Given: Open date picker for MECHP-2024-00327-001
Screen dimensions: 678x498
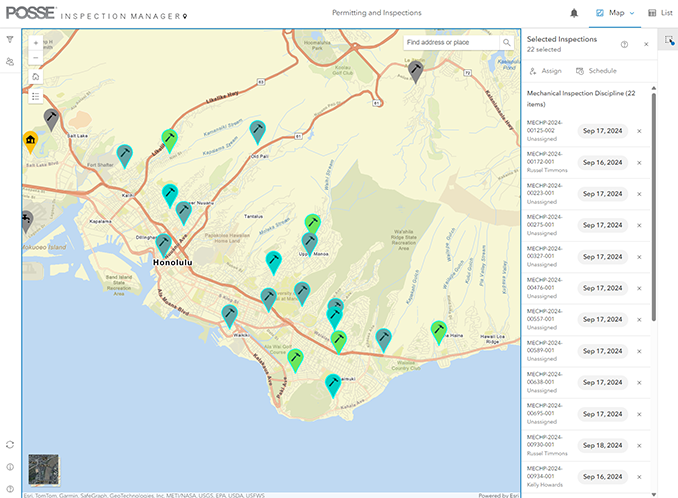Looking at the screenshot, I should (x=602, y=257).
